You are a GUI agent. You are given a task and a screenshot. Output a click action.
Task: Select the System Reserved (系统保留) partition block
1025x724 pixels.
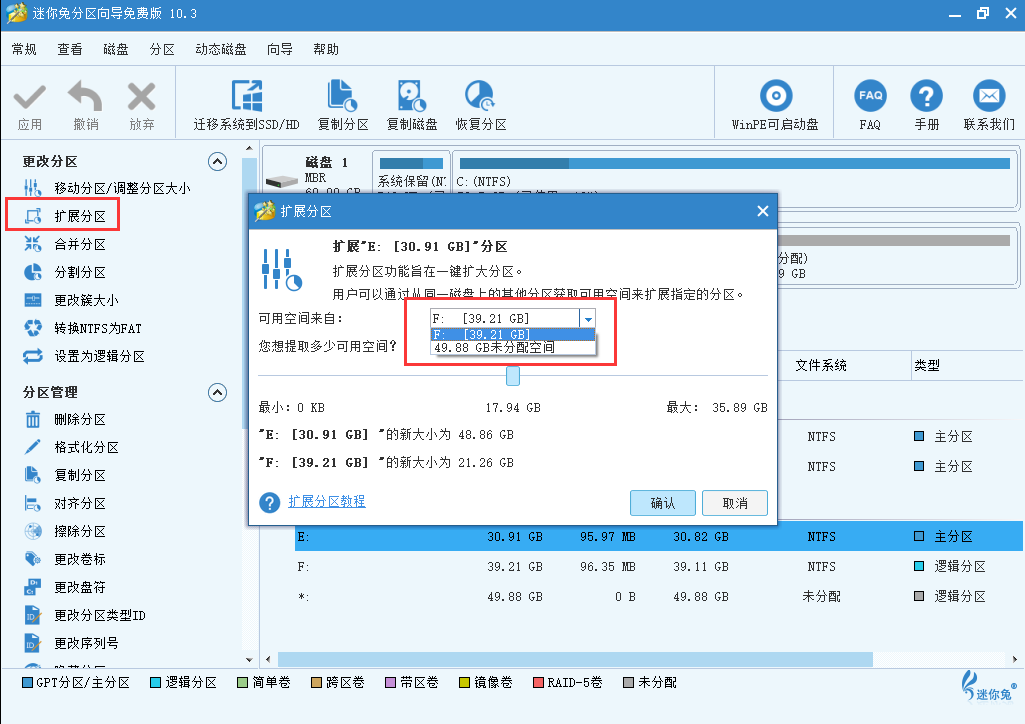coord(411,173)
